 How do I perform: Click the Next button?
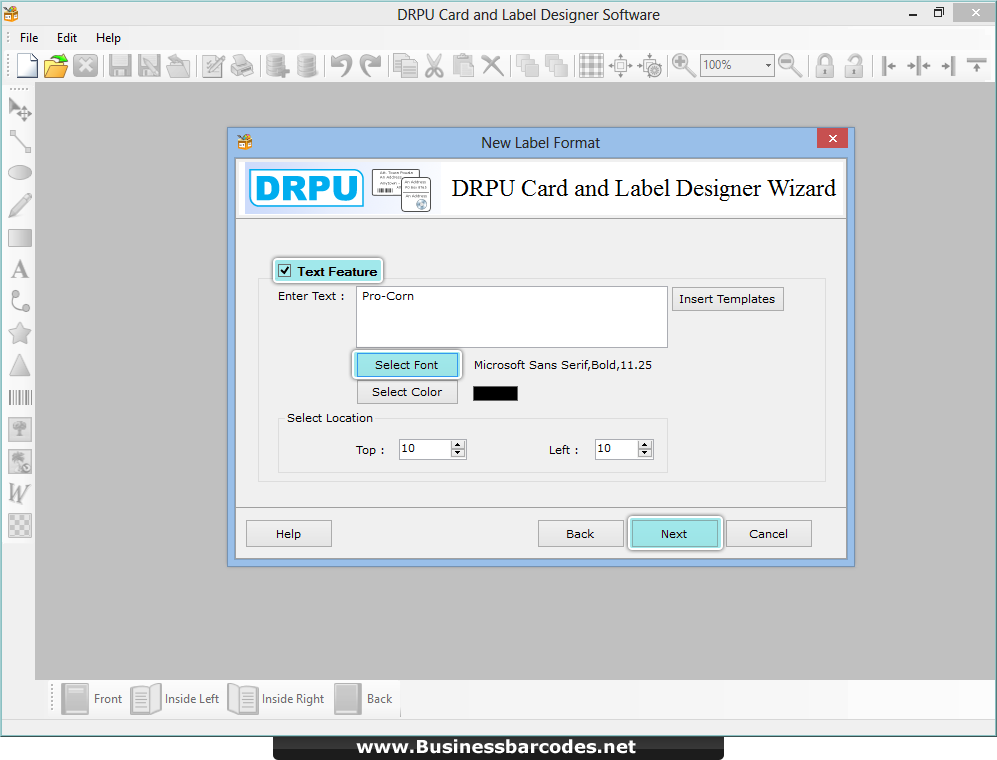click(674, 534)
